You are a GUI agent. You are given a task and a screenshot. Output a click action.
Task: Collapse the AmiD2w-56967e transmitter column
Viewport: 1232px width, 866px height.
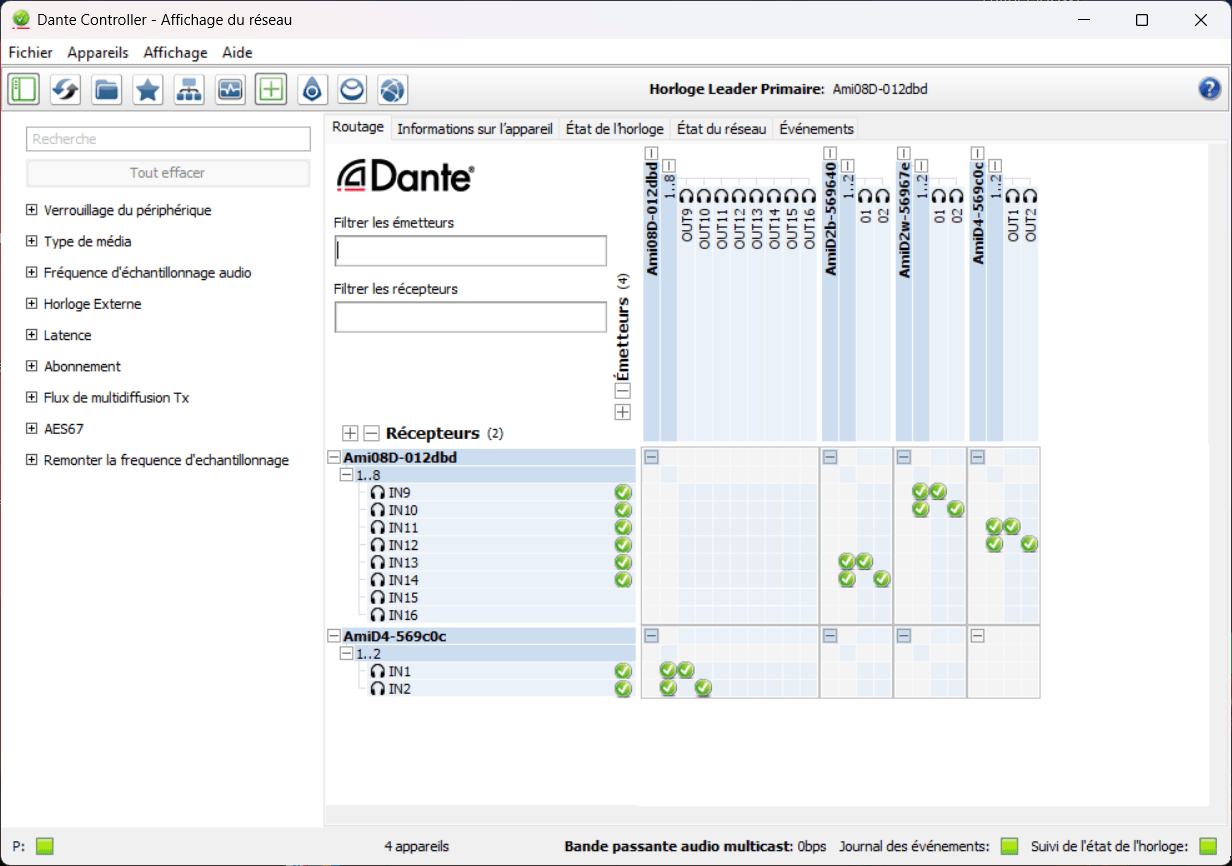tap(903, 153)
